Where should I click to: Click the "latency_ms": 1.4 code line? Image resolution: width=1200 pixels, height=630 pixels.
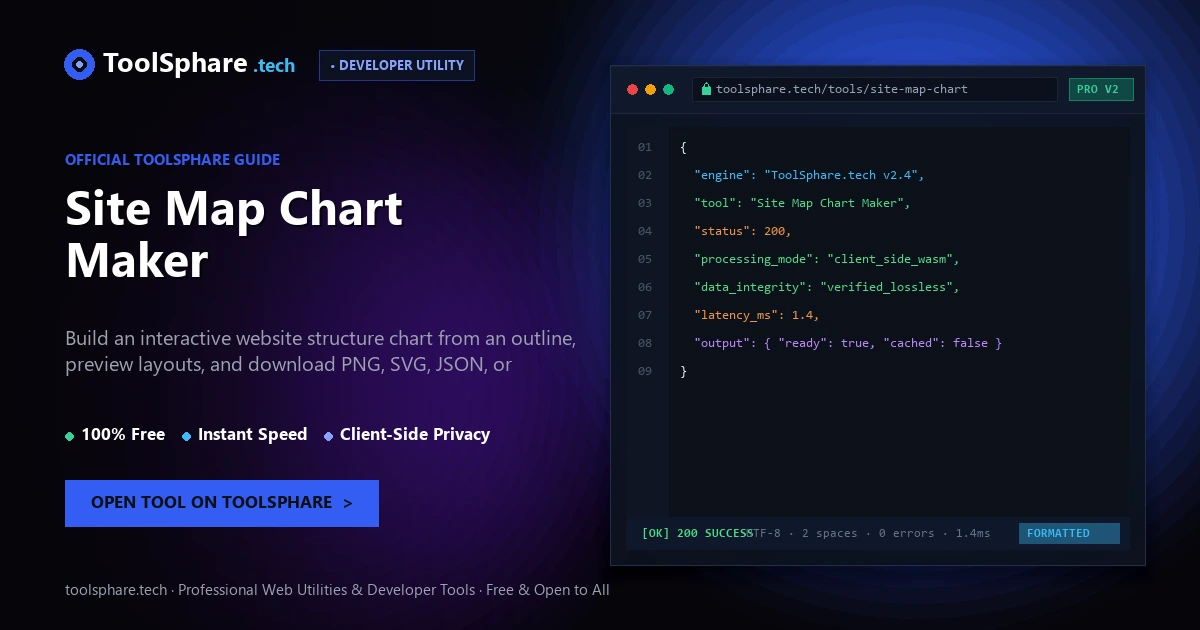point(757,315)
